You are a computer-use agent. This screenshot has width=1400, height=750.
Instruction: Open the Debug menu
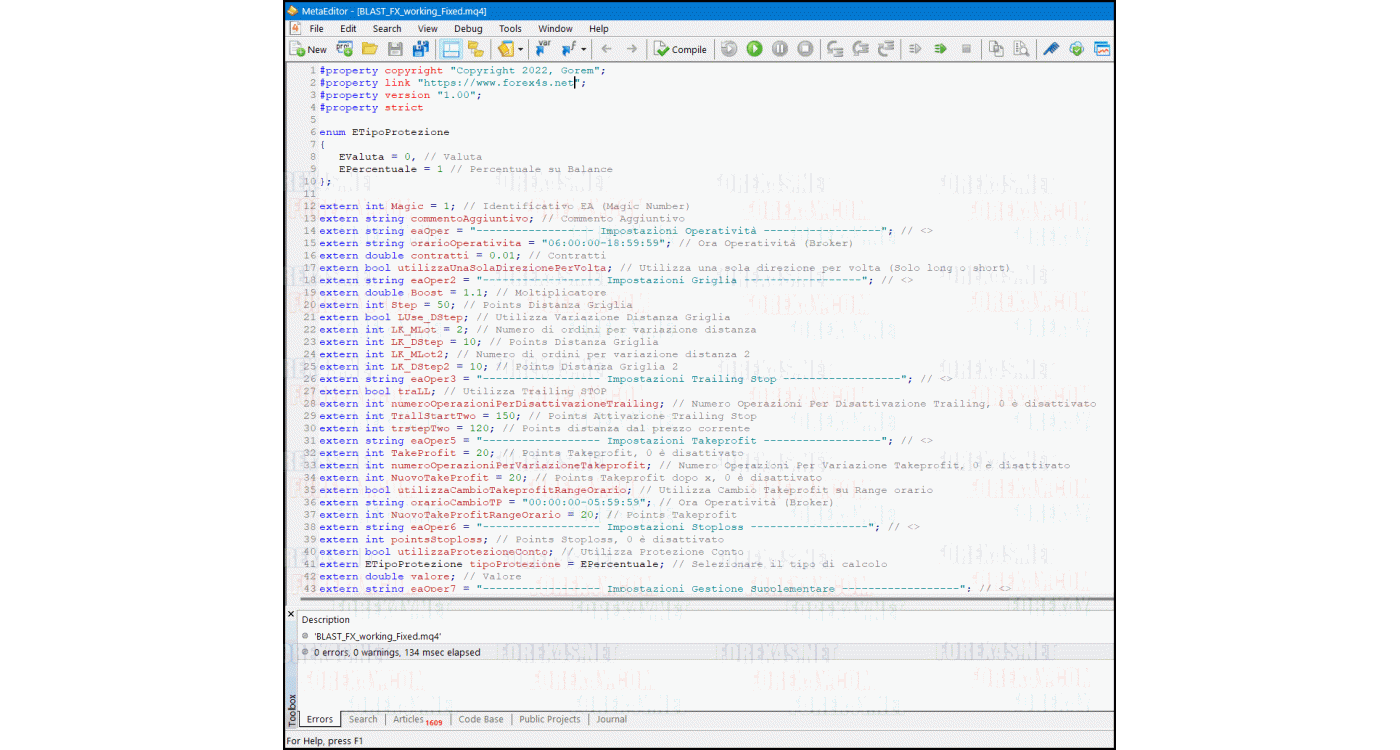468,28
